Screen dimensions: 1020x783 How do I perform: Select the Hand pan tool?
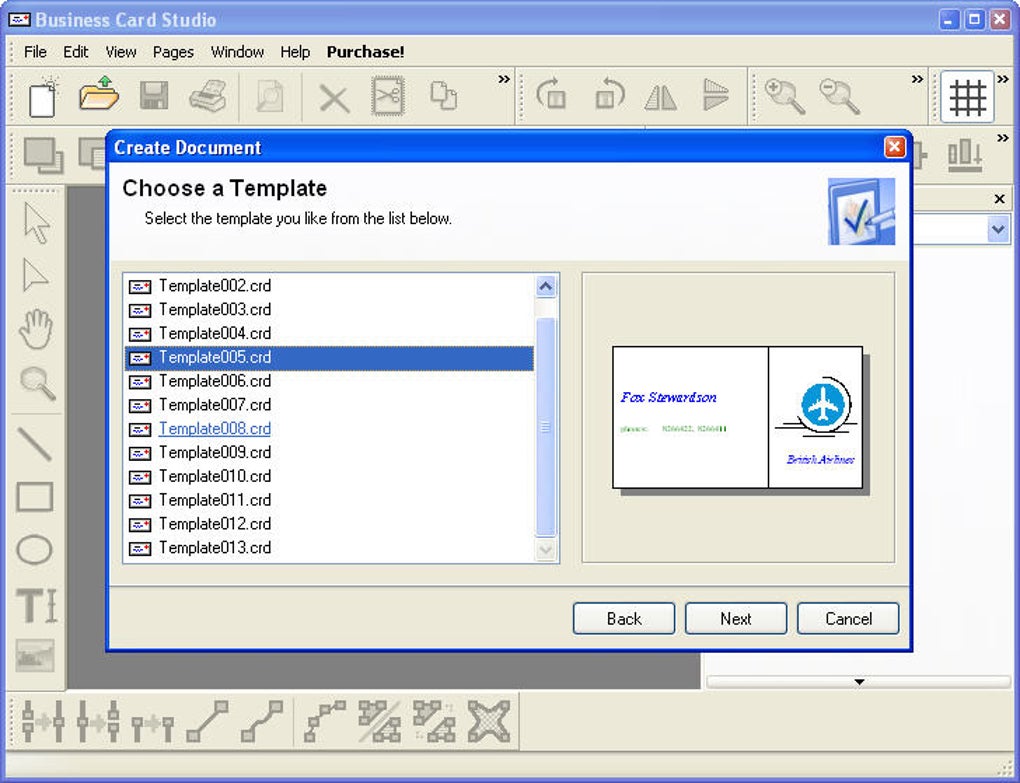pos(35,328)
